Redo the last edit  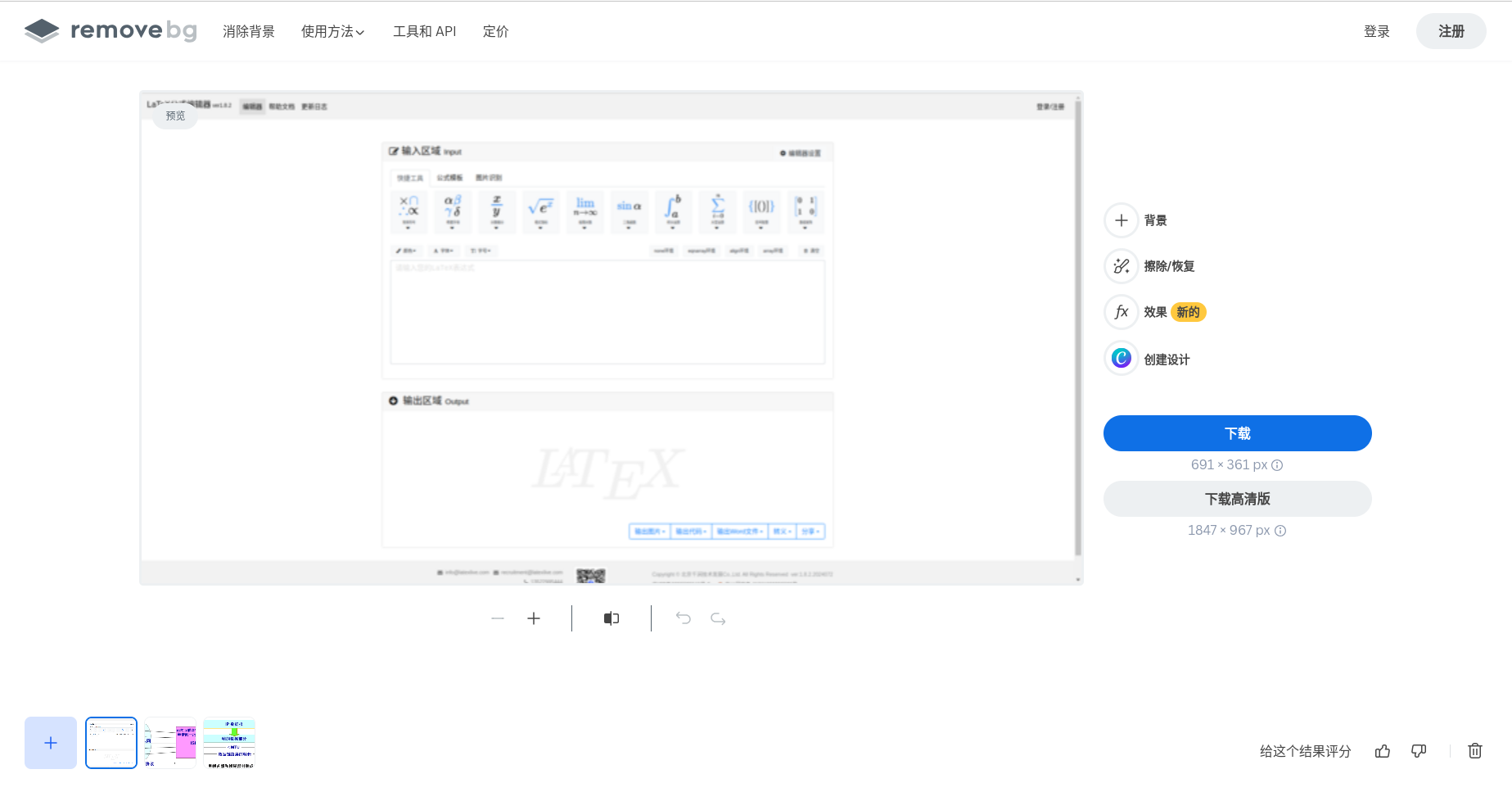(x=718, y=618)
